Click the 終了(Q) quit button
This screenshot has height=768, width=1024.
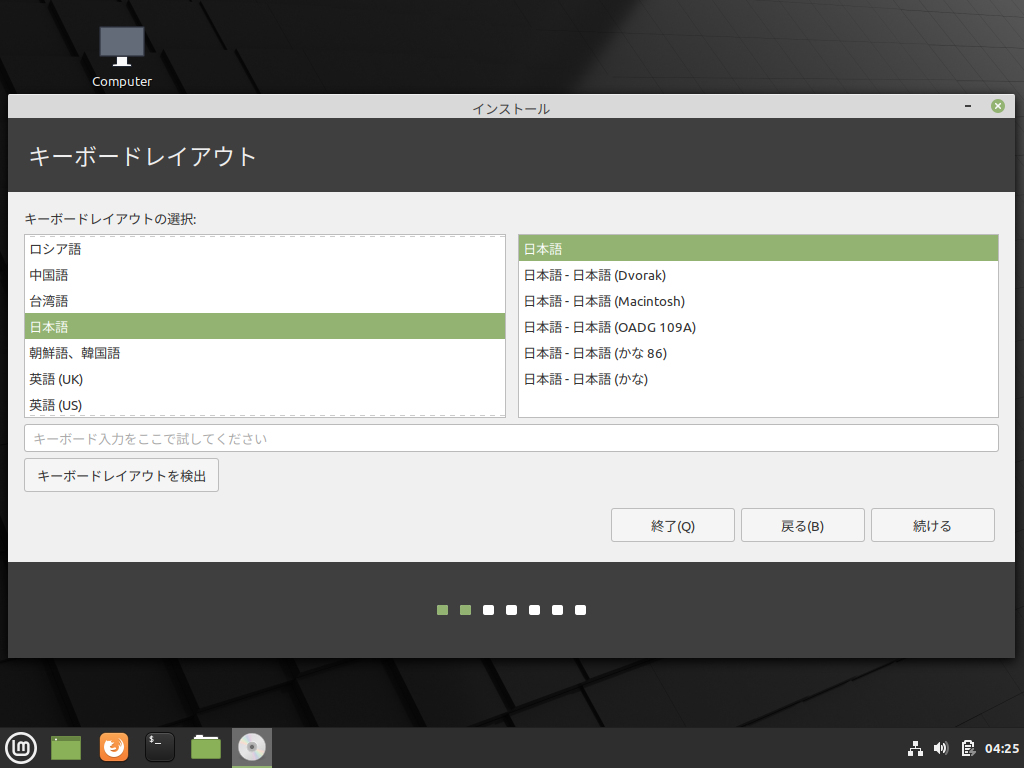point(673,526)
